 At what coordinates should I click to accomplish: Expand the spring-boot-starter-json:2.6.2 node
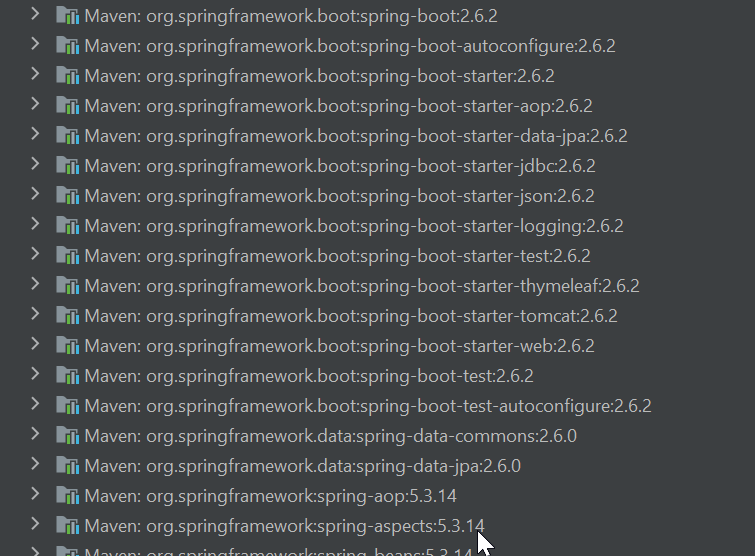35,194
